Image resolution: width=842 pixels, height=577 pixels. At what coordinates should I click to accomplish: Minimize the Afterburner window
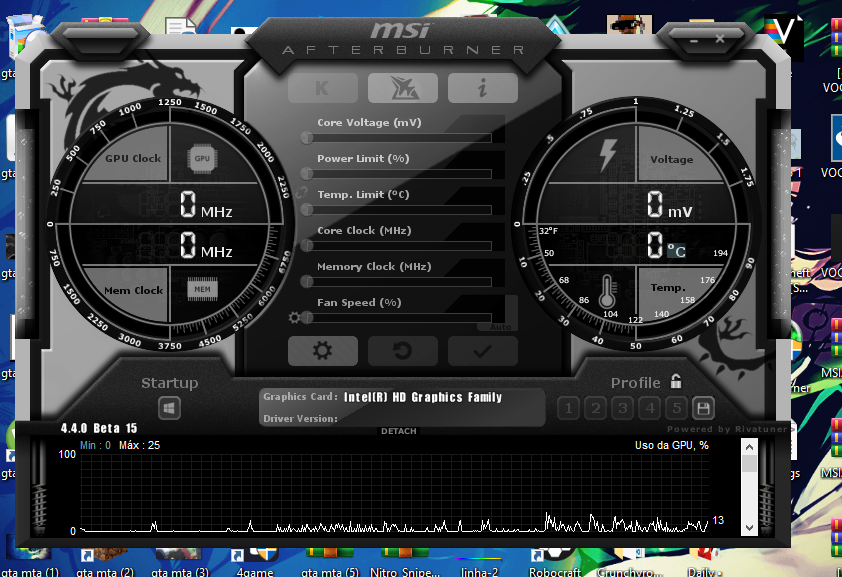tap(694, 40)
